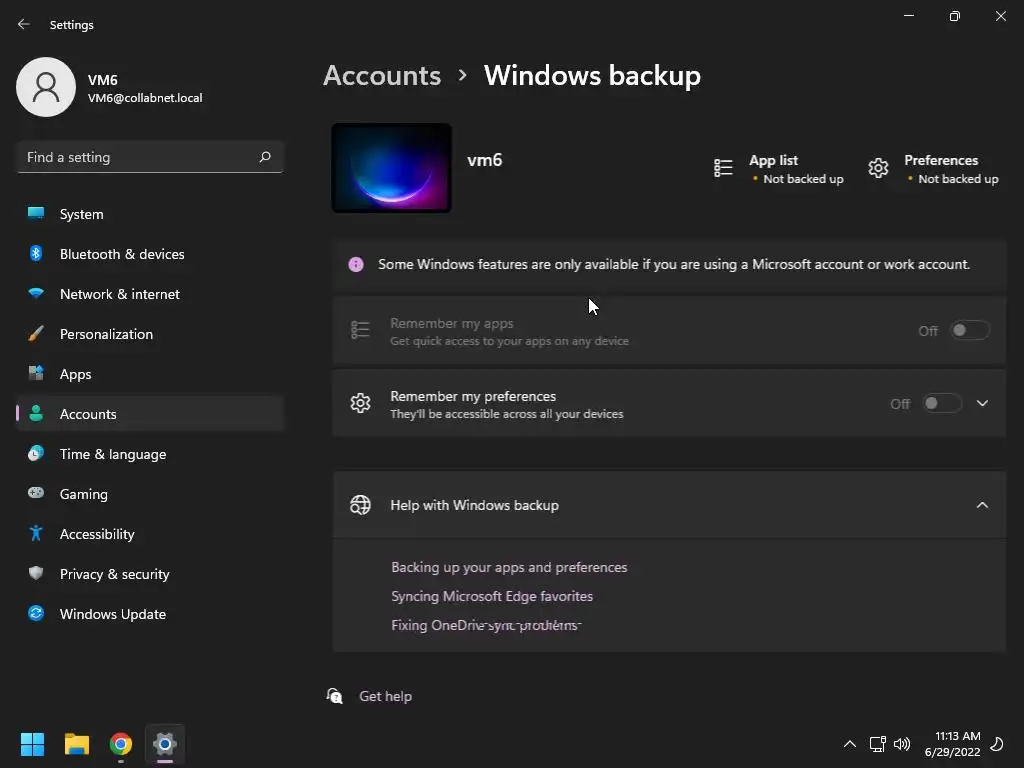Image resolution: width=1024 pixels, height=768 pixels.
Task: Select Personalization in the sidebar
Action: (106, 334)
